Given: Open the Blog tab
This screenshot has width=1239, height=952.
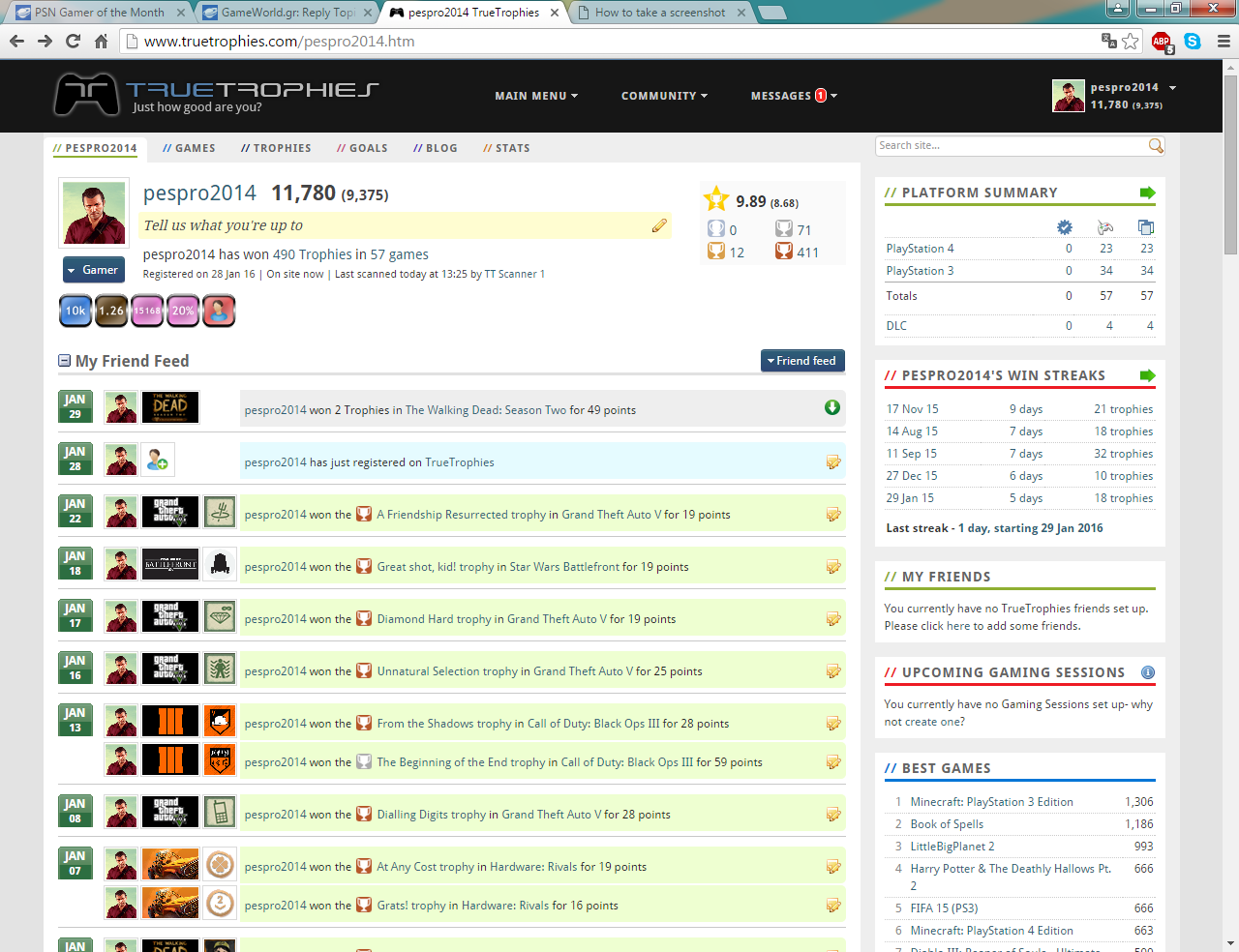Looking at the screenshot, I should click(435, 148).
